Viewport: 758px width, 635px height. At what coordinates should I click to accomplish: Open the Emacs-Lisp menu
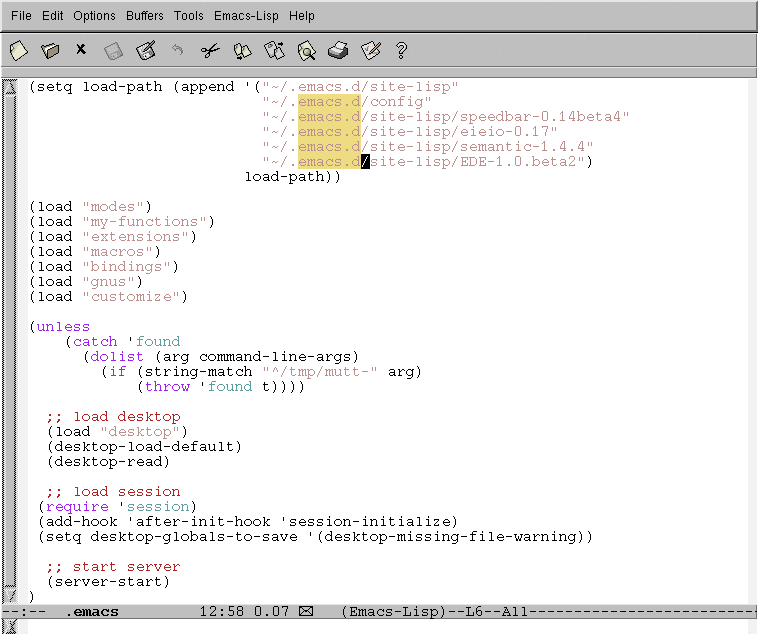click(x=246, y=16)
